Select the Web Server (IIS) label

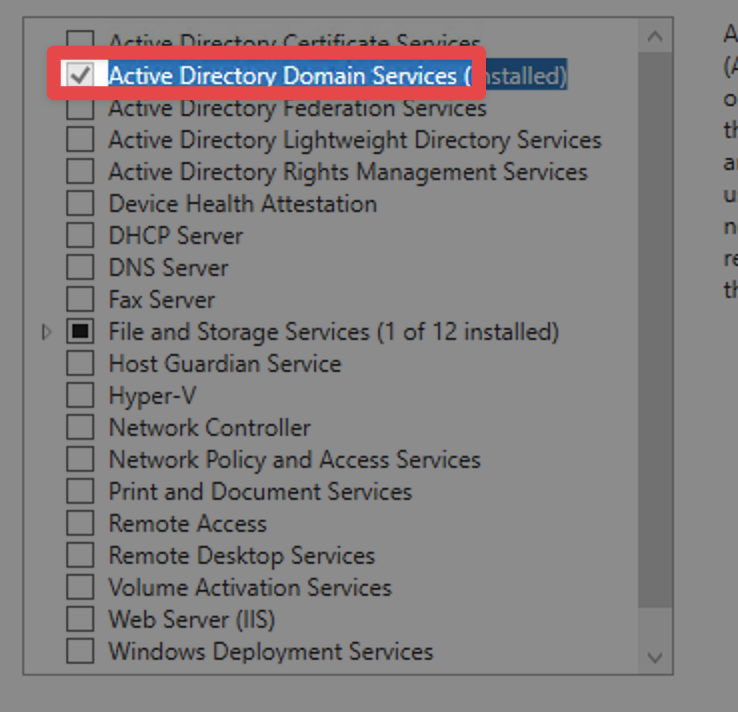(192, 620)
